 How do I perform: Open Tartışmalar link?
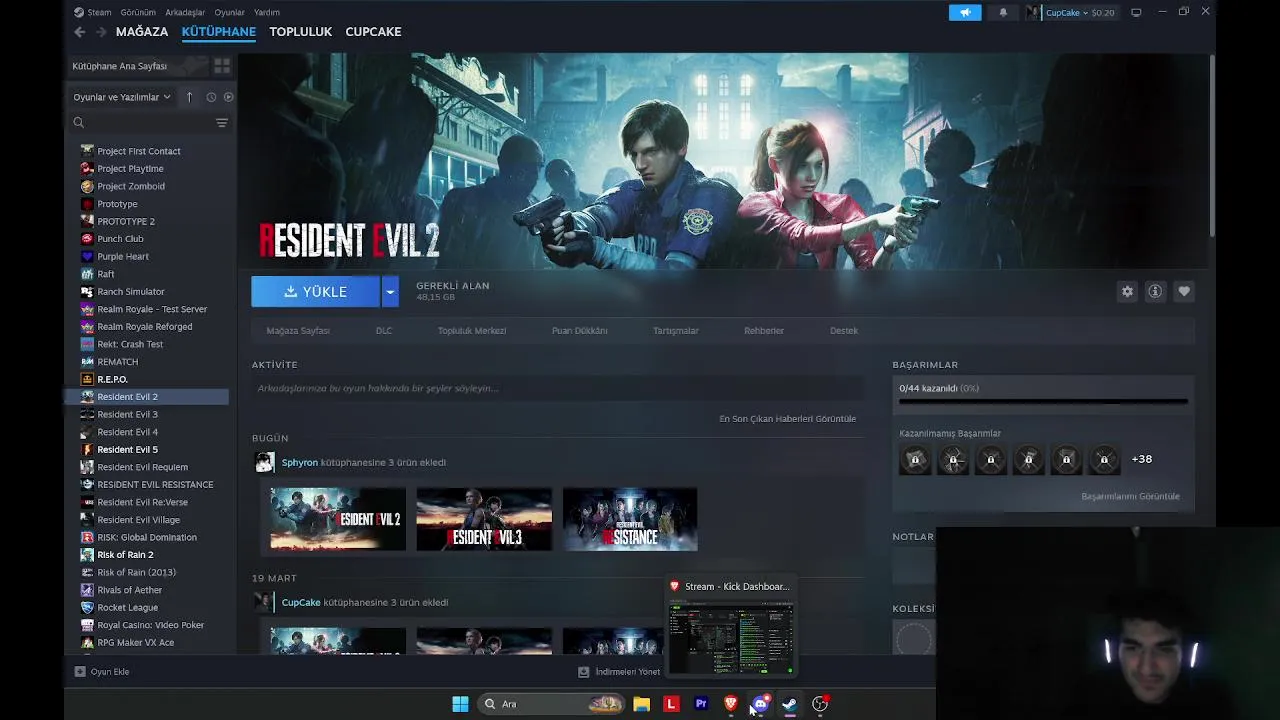point(676,331)
